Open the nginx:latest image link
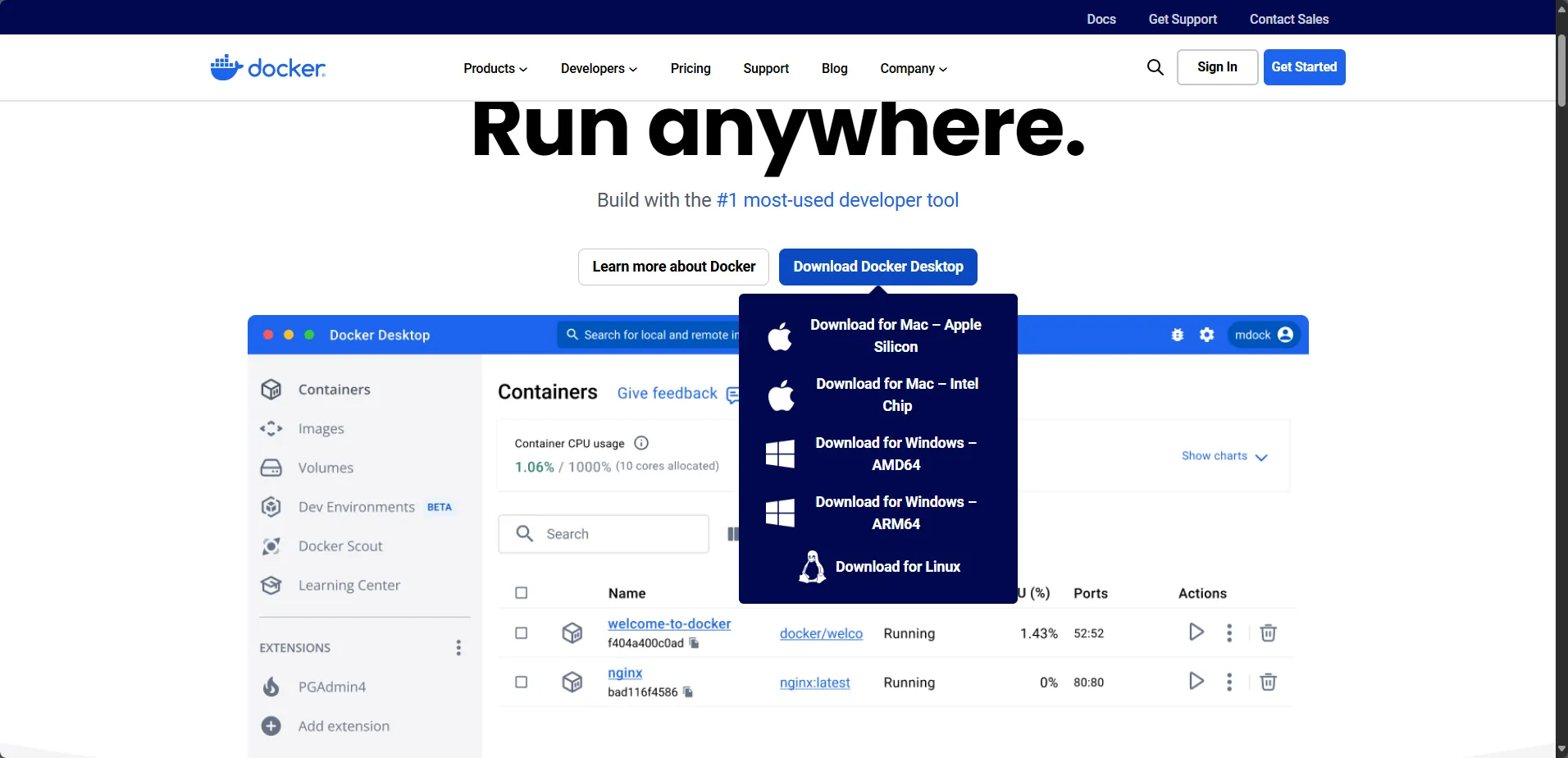Image resolution: width=1568 pixels, height=758 pixels. (814, 683)
